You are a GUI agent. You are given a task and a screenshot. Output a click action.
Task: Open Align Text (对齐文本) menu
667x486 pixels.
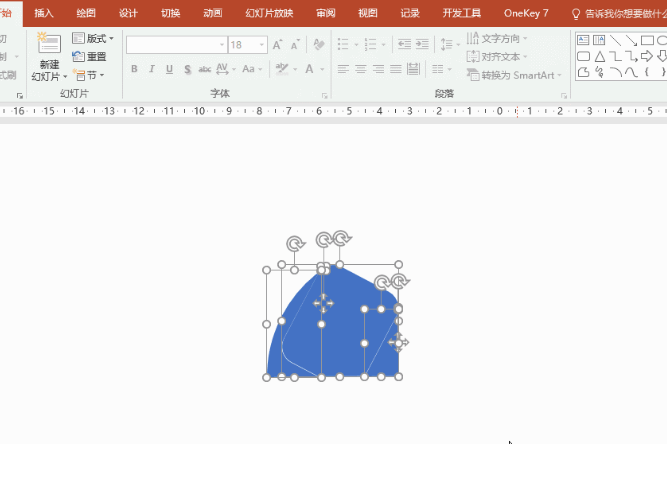pyautogui.click(x=497, y=57)
